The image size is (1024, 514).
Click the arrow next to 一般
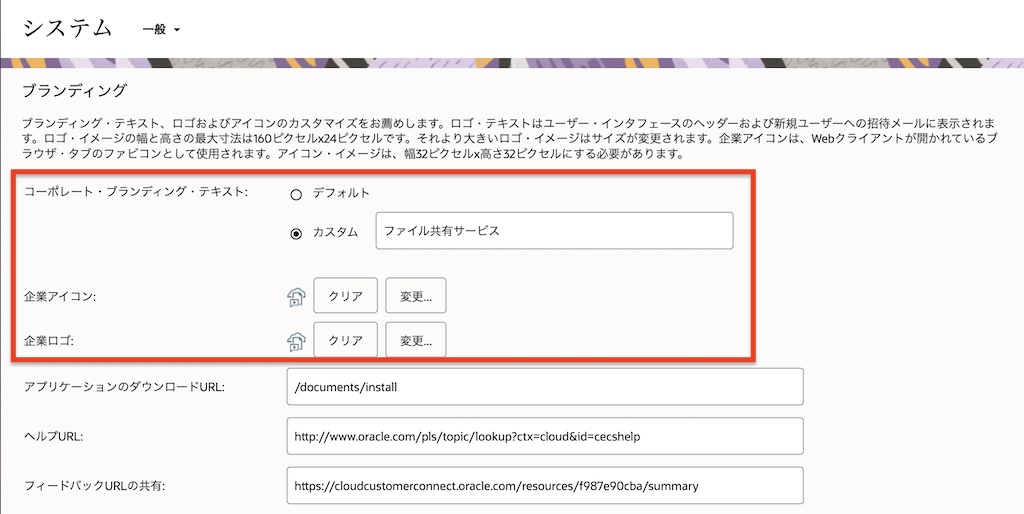coord(177,31)
